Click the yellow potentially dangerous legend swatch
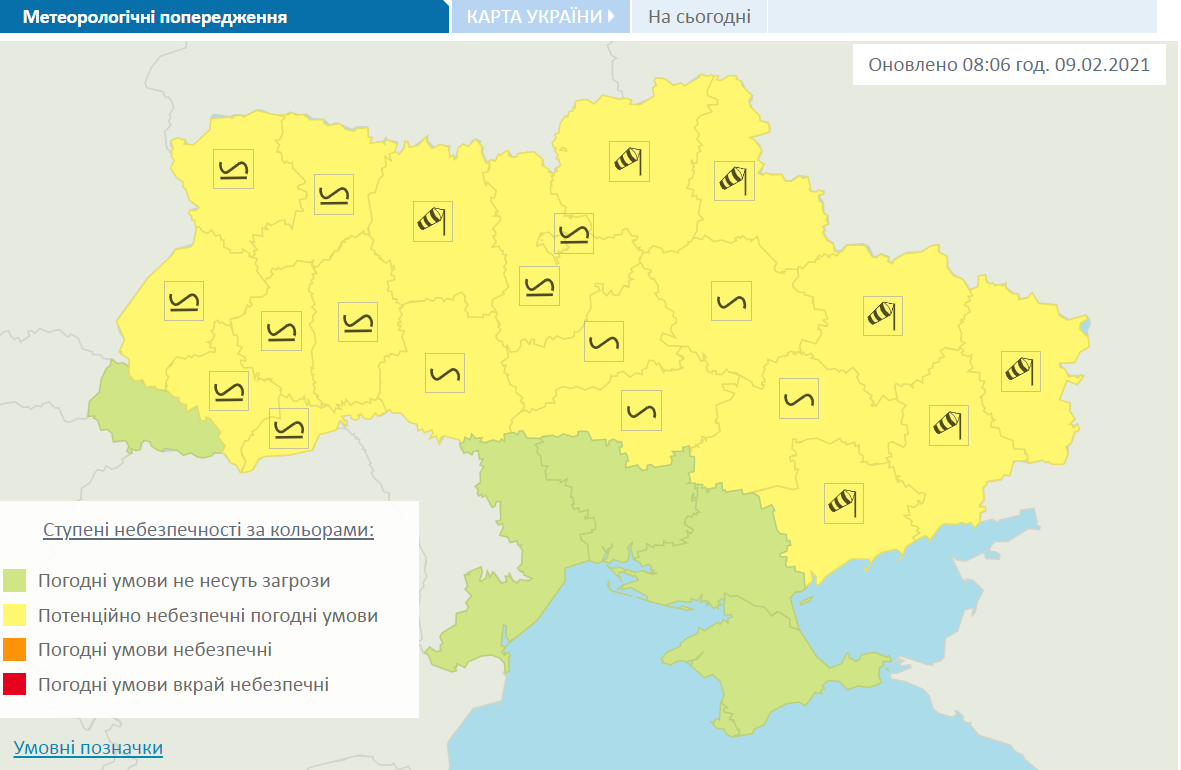This screenshot has width=1181, height=770. coord(14,616)
